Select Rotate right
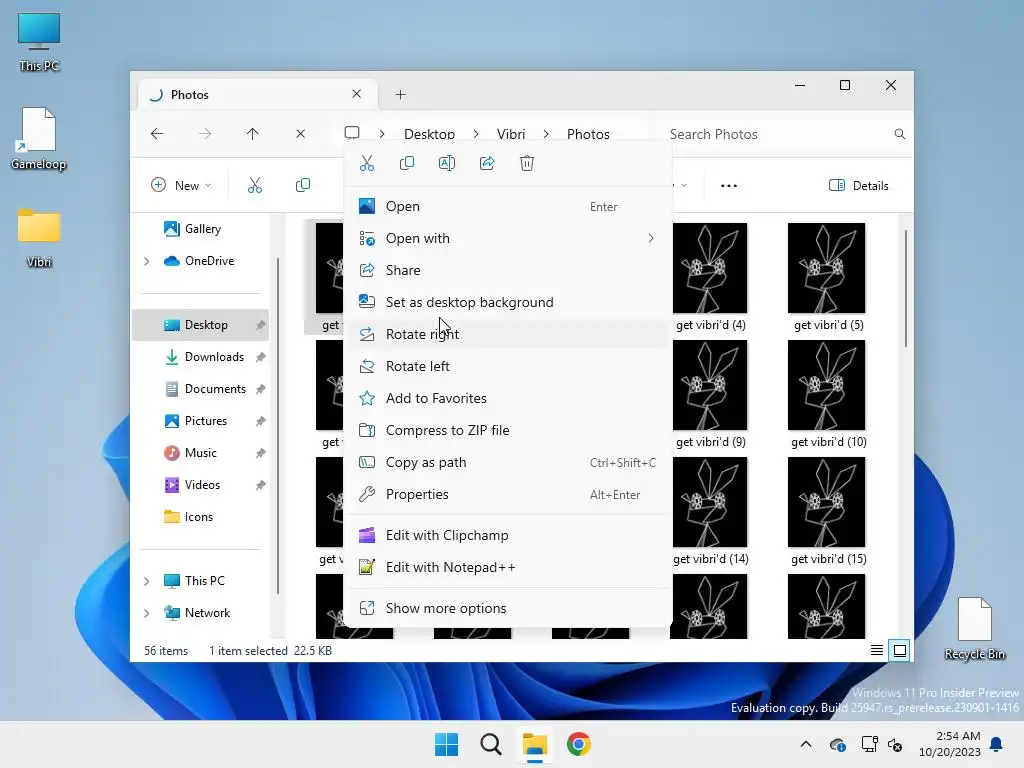The image size is (1024, 768). coord(507,334)
